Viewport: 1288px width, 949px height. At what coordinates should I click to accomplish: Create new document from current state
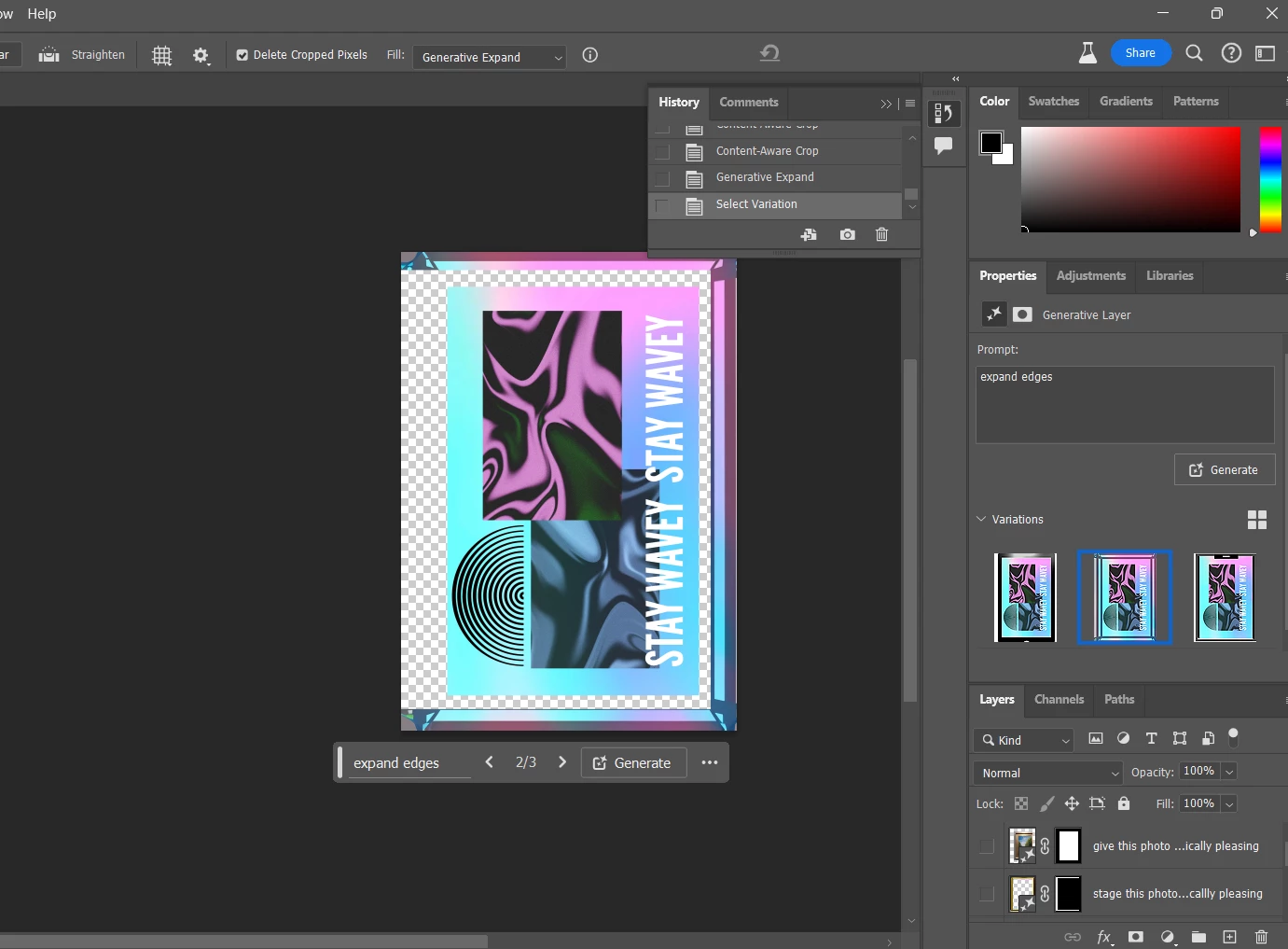pyautogui.click(x=809, y=235)
